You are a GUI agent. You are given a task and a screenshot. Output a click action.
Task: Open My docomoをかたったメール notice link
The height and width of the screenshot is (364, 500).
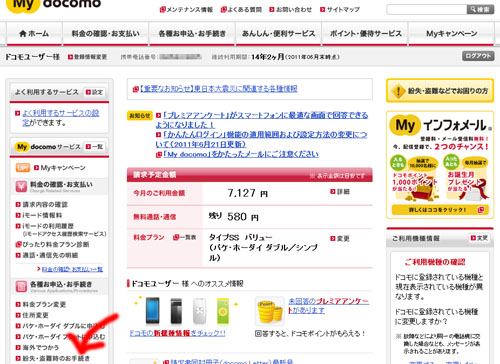pyautogui.click(x=237, y=155)
